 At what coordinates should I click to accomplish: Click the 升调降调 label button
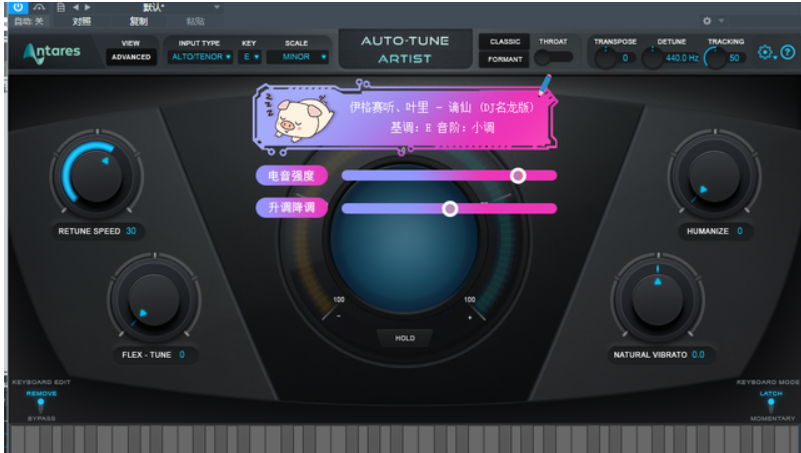click(x=292, y=207)
